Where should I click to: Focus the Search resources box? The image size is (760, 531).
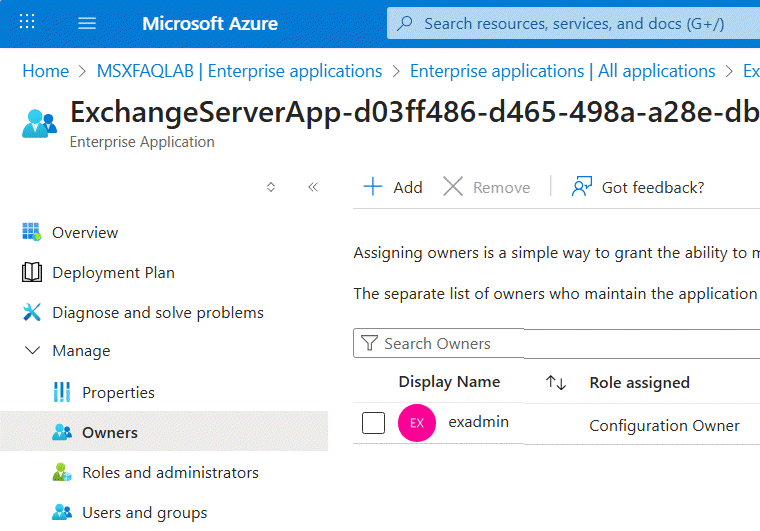click(573, 23)
